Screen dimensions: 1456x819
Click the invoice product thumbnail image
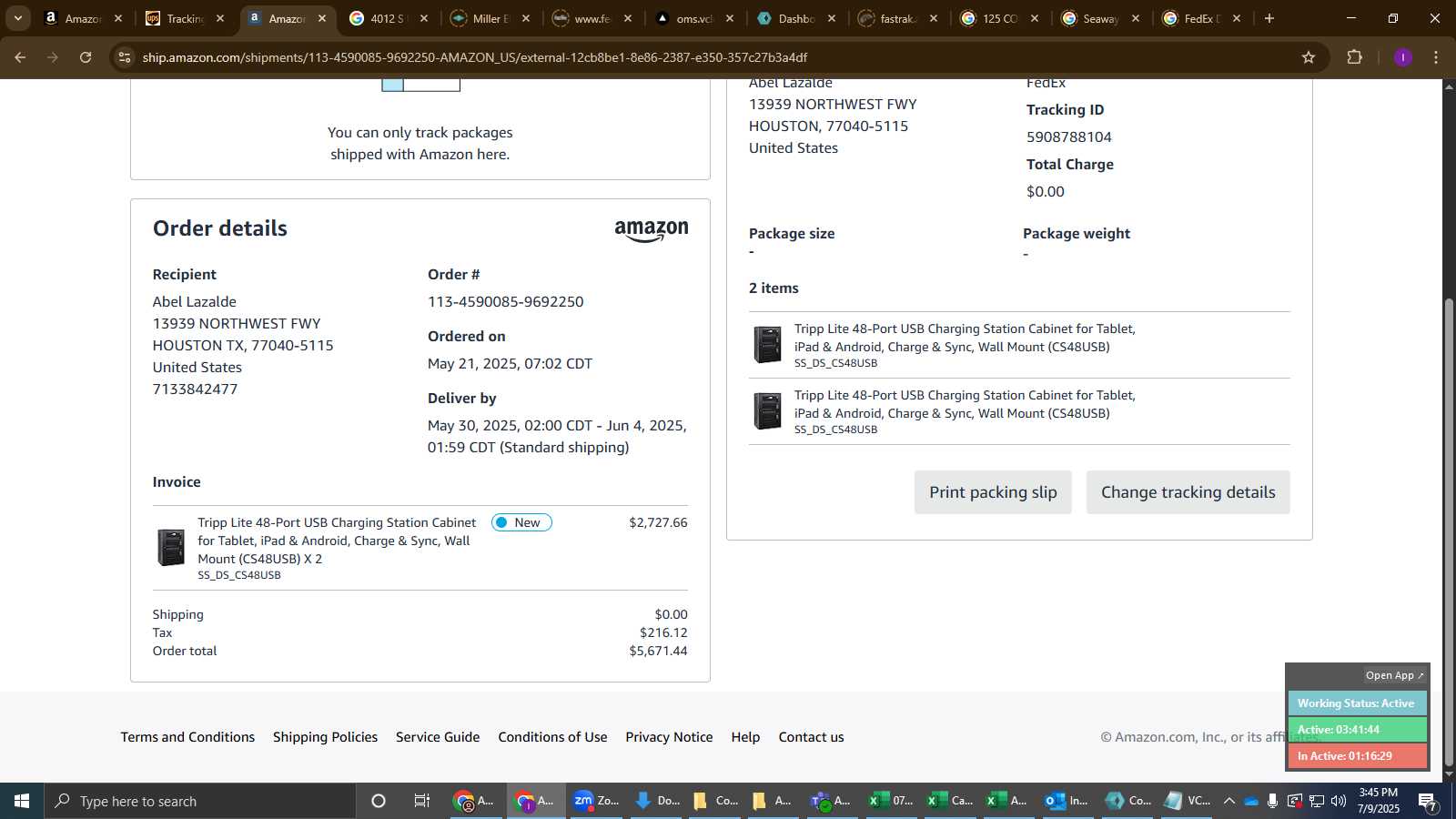coord(171,548)
